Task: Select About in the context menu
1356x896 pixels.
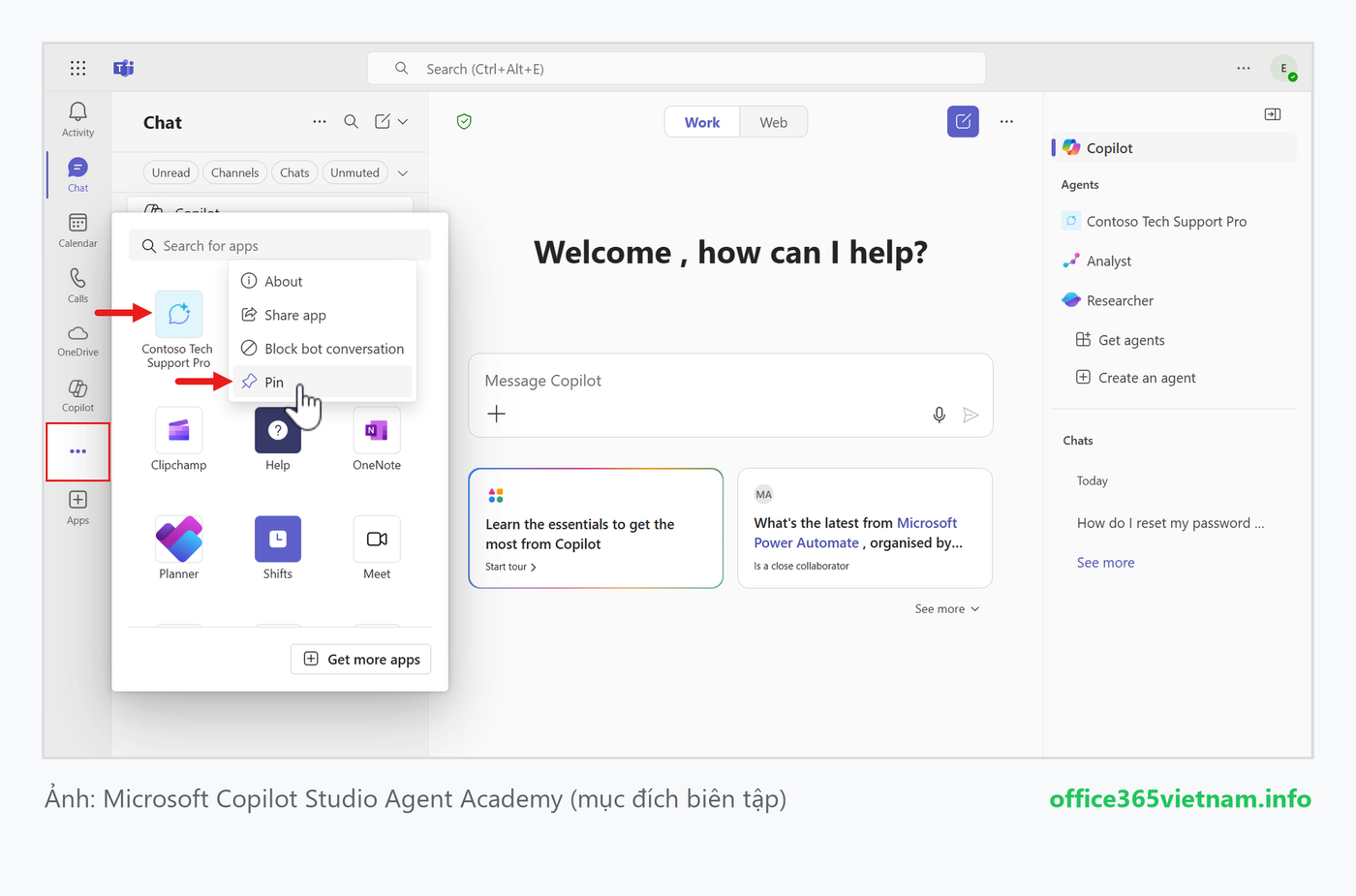Action: click(x=323, y=281)
